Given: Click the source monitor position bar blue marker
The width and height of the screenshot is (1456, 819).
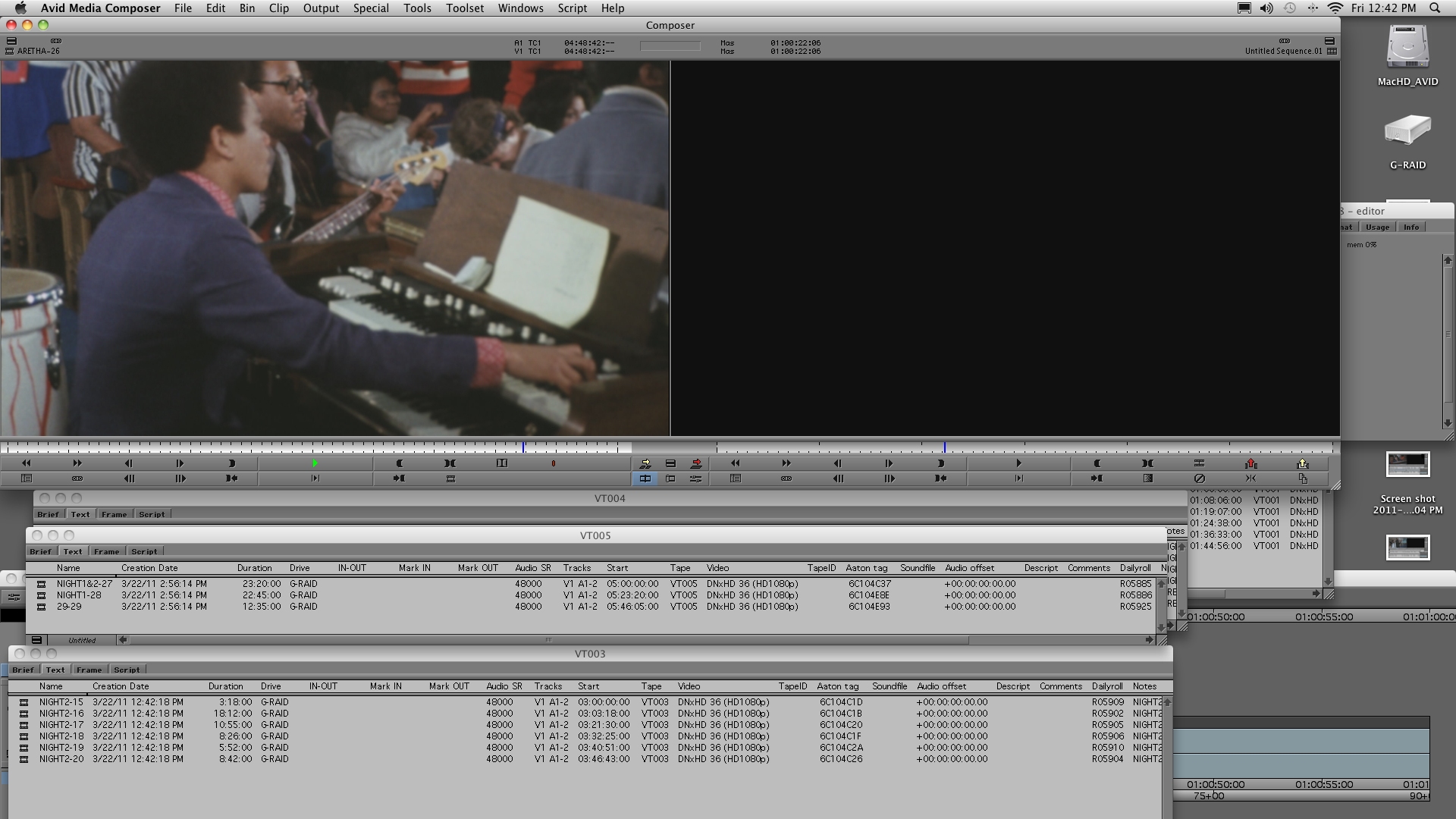Looking at the screenshot, I should 523,447.
